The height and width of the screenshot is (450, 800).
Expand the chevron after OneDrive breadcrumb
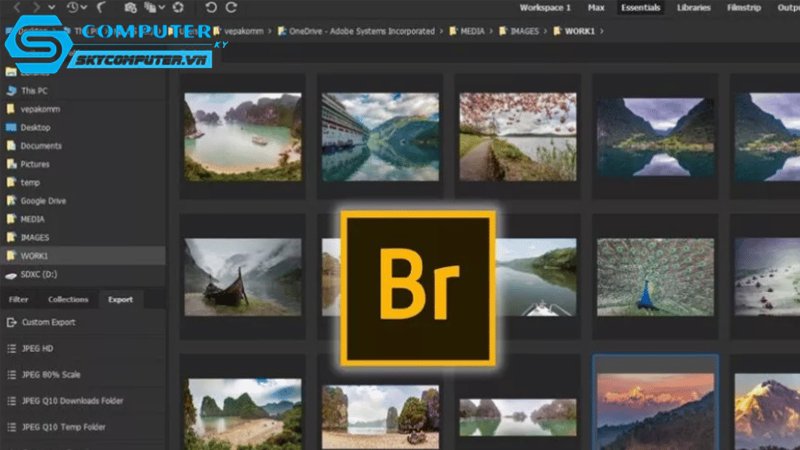pos(441,31)
